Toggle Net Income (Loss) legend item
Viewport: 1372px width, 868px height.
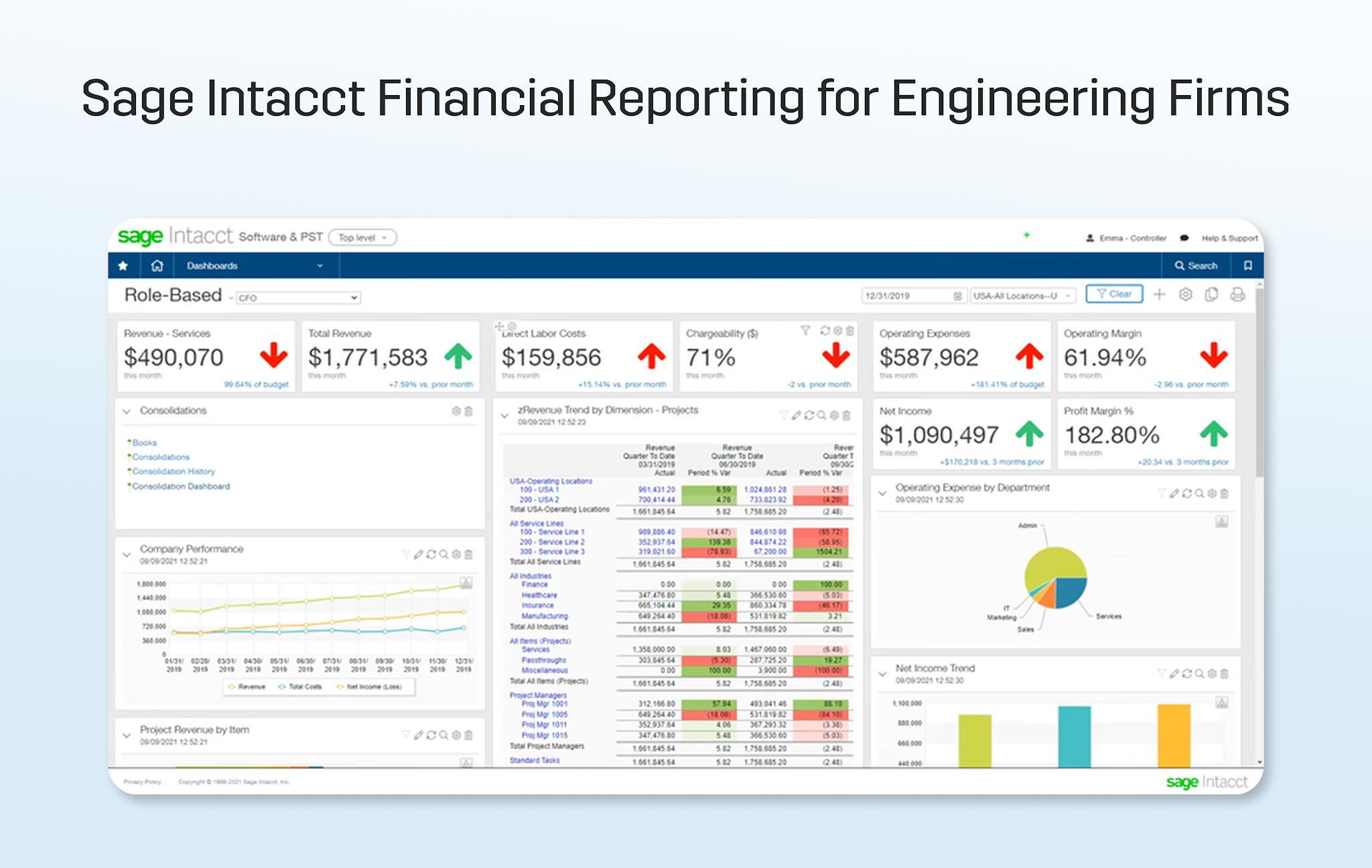coord(369,686)
